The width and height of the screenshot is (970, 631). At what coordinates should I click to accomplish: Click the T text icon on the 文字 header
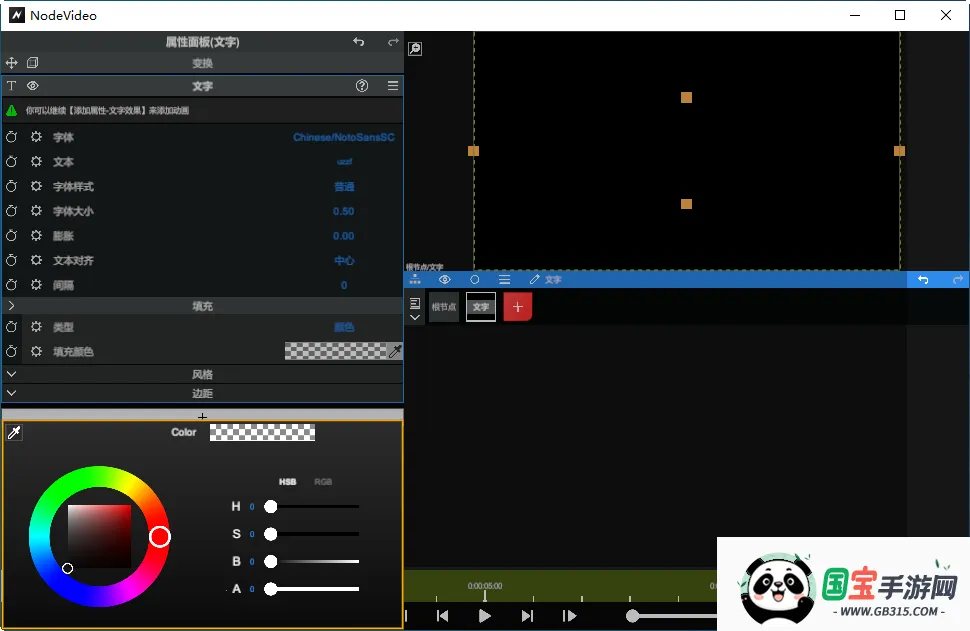pyautogui.click(x=11, y=86)
